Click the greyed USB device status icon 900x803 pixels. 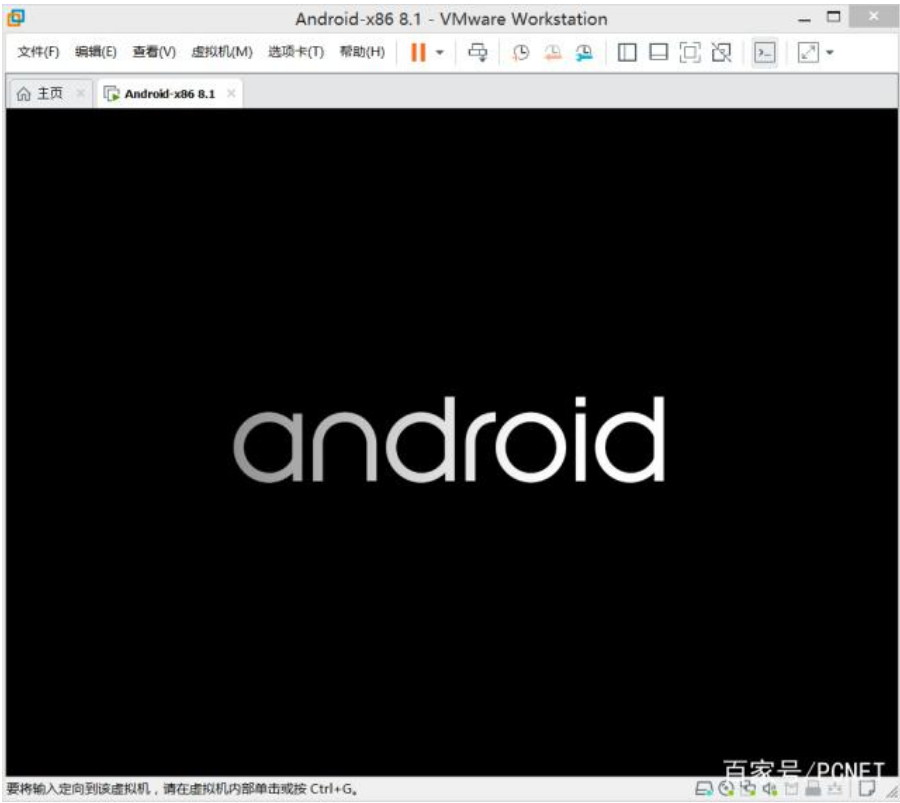792,789
